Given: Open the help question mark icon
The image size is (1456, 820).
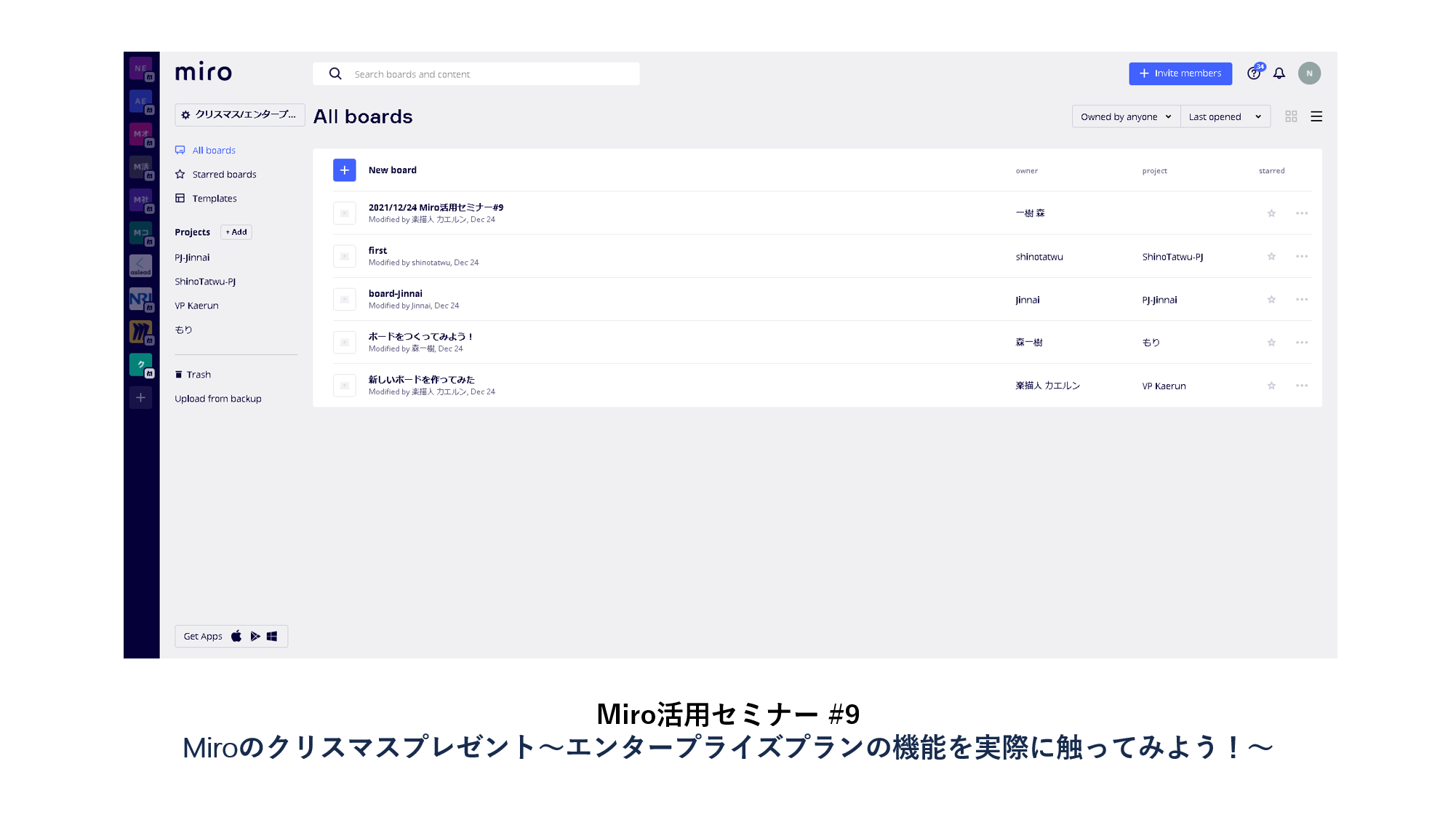Looking at the screenshot, I should click(x=1253, y=73).
